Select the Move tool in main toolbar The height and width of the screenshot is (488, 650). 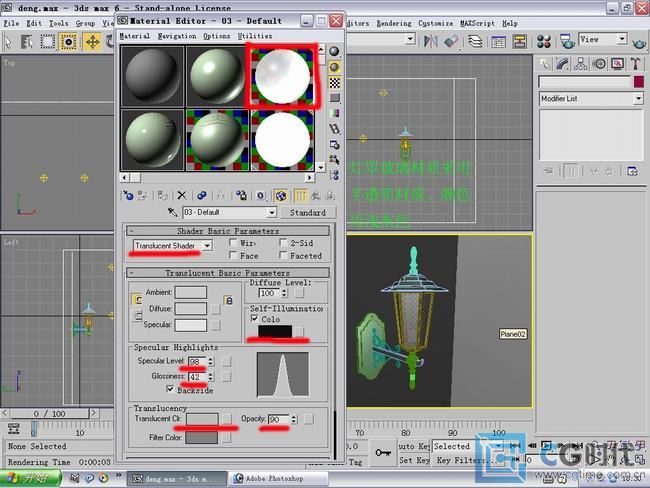[x=92, y=41]
